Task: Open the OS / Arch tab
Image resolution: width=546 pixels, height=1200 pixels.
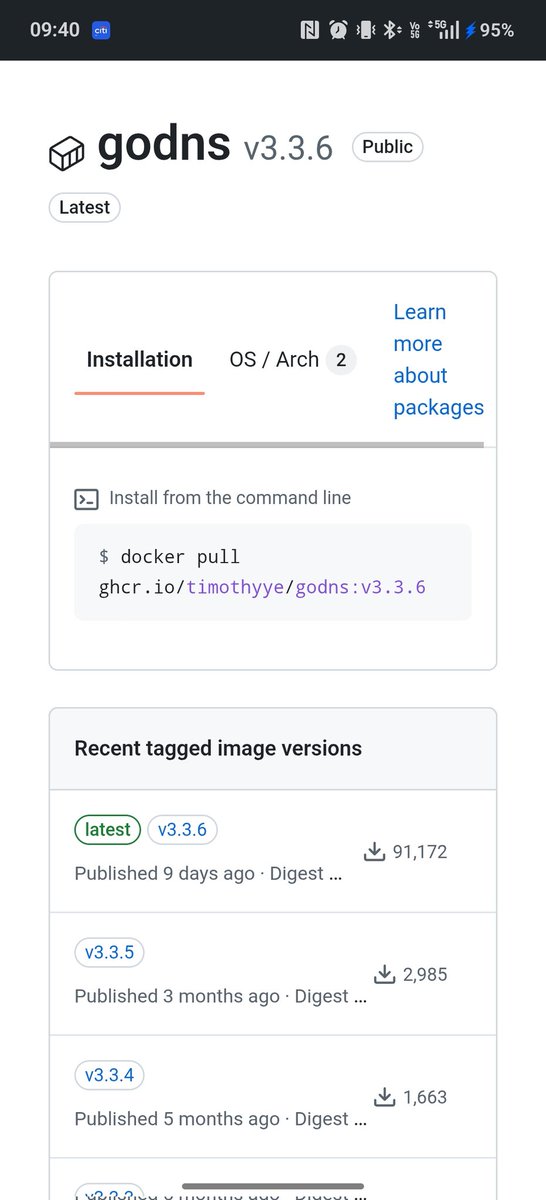Action: (292, 360)
